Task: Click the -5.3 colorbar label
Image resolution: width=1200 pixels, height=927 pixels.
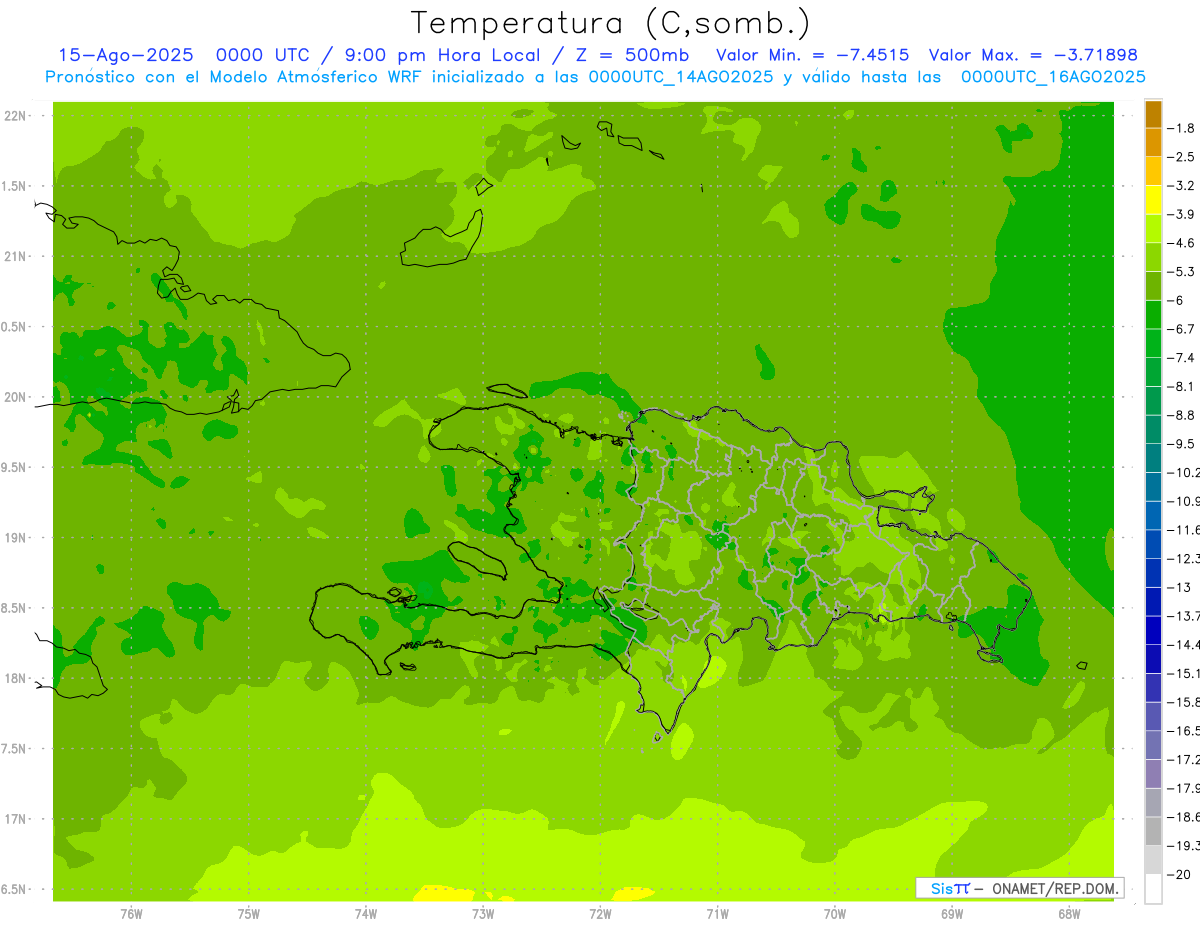Action: 1180,272
